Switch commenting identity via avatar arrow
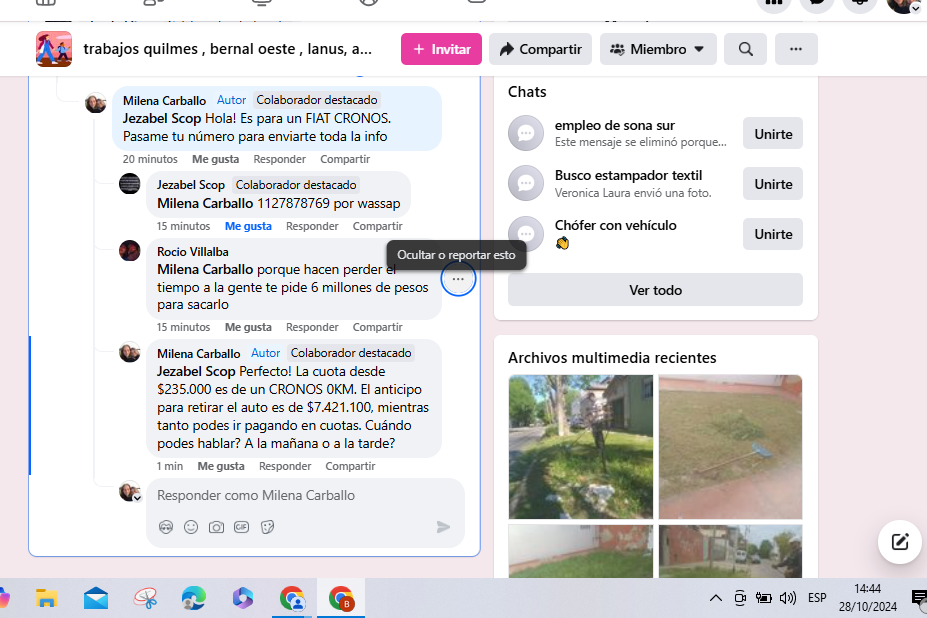This screenshot has width=927, height=618. [x=136, y=497]
